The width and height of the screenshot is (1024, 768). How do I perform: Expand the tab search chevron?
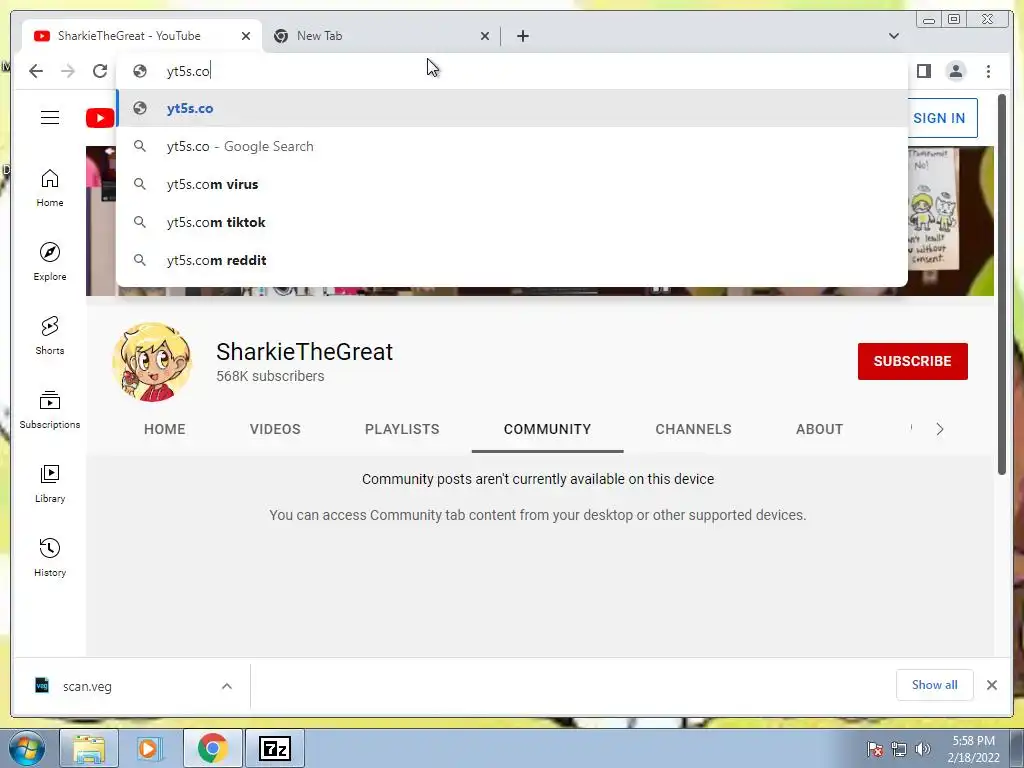click(x=893, y=36)
